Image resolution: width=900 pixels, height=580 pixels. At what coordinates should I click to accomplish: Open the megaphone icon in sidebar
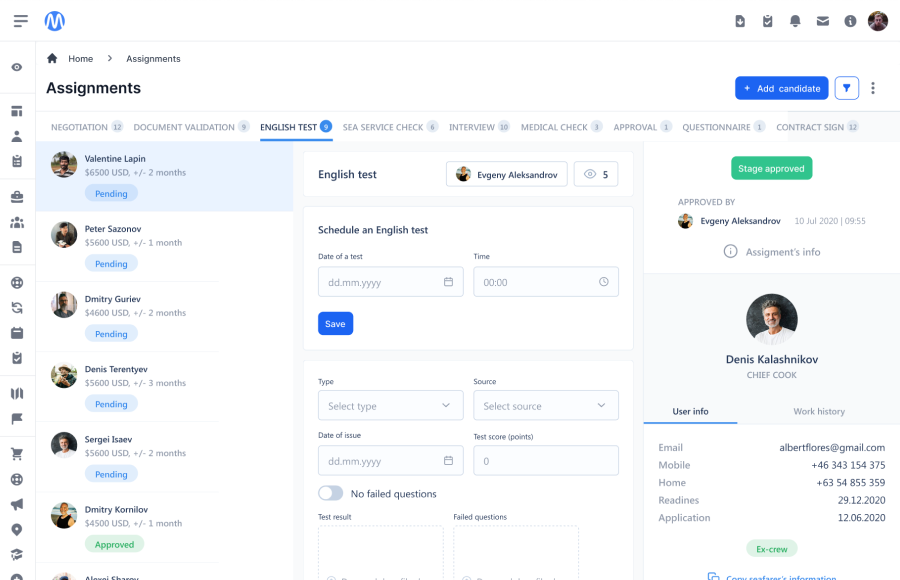[17, 505]
